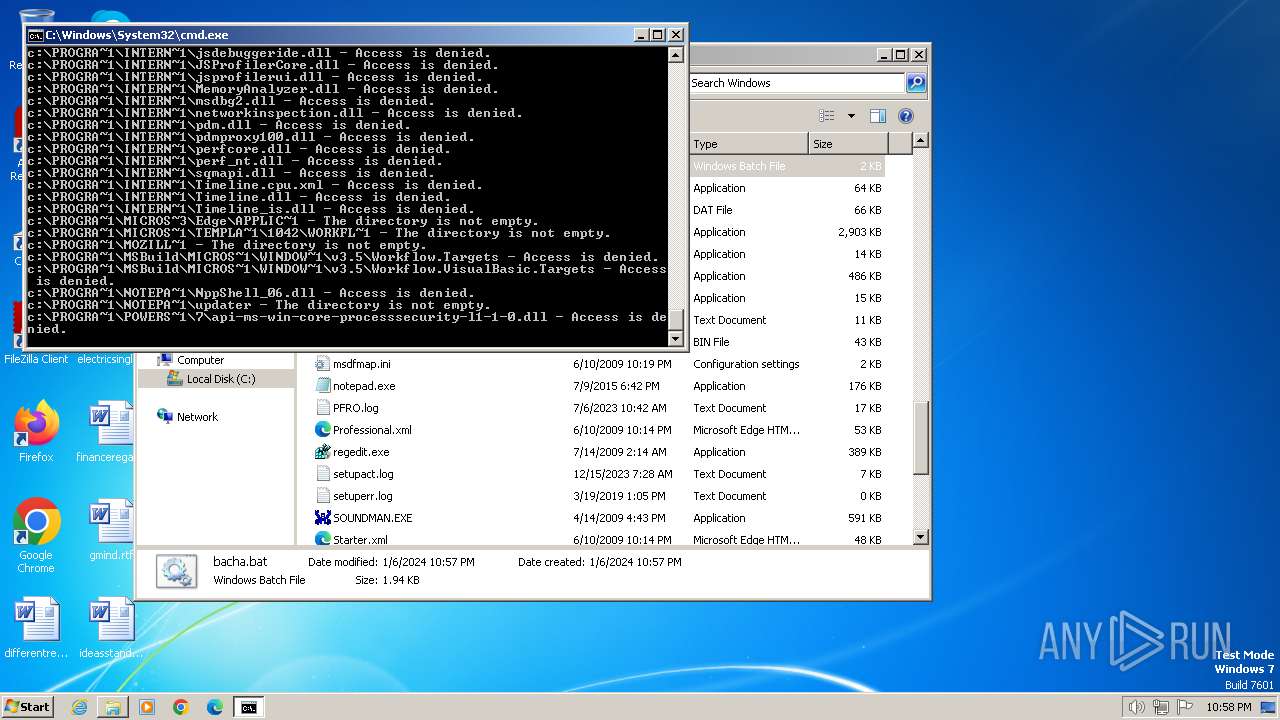Screen dimensions: 1280x720
Task: Launch Chrome from the taskbar
Action: coord(180,707)
